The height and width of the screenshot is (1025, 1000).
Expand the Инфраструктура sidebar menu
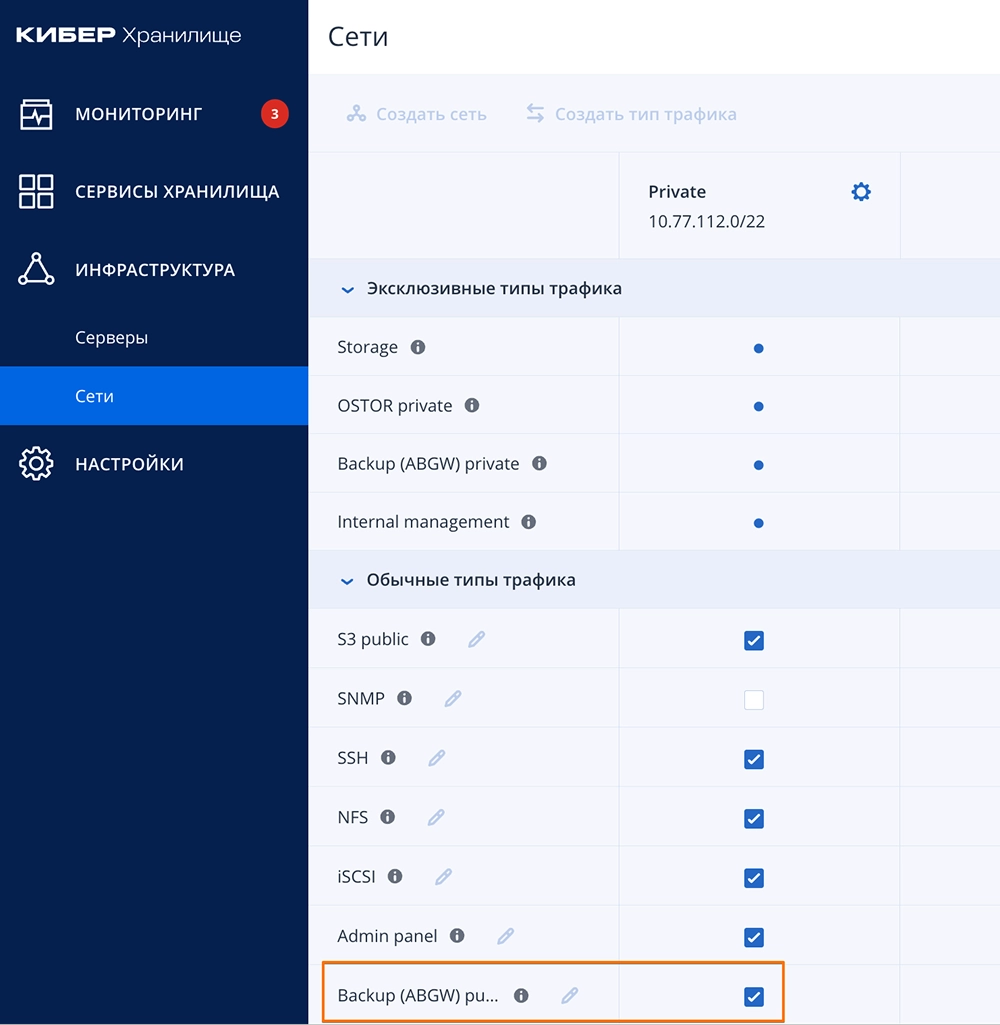pos(154,270)
